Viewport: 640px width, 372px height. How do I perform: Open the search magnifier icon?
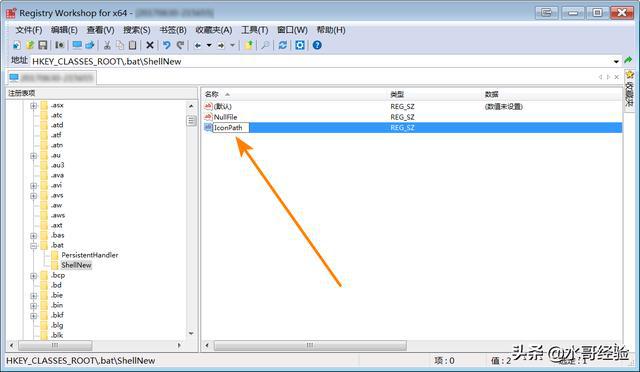tap(265, 45)
